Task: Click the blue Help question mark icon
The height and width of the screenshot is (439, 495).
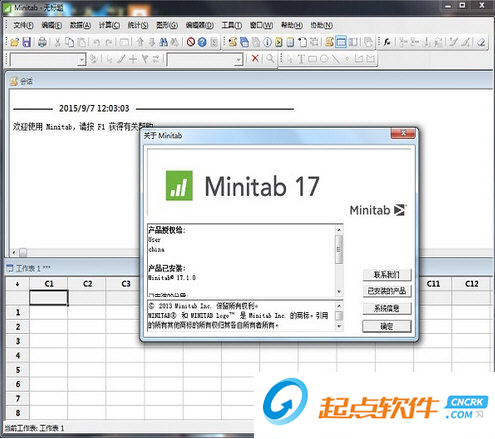Action: 202,42
